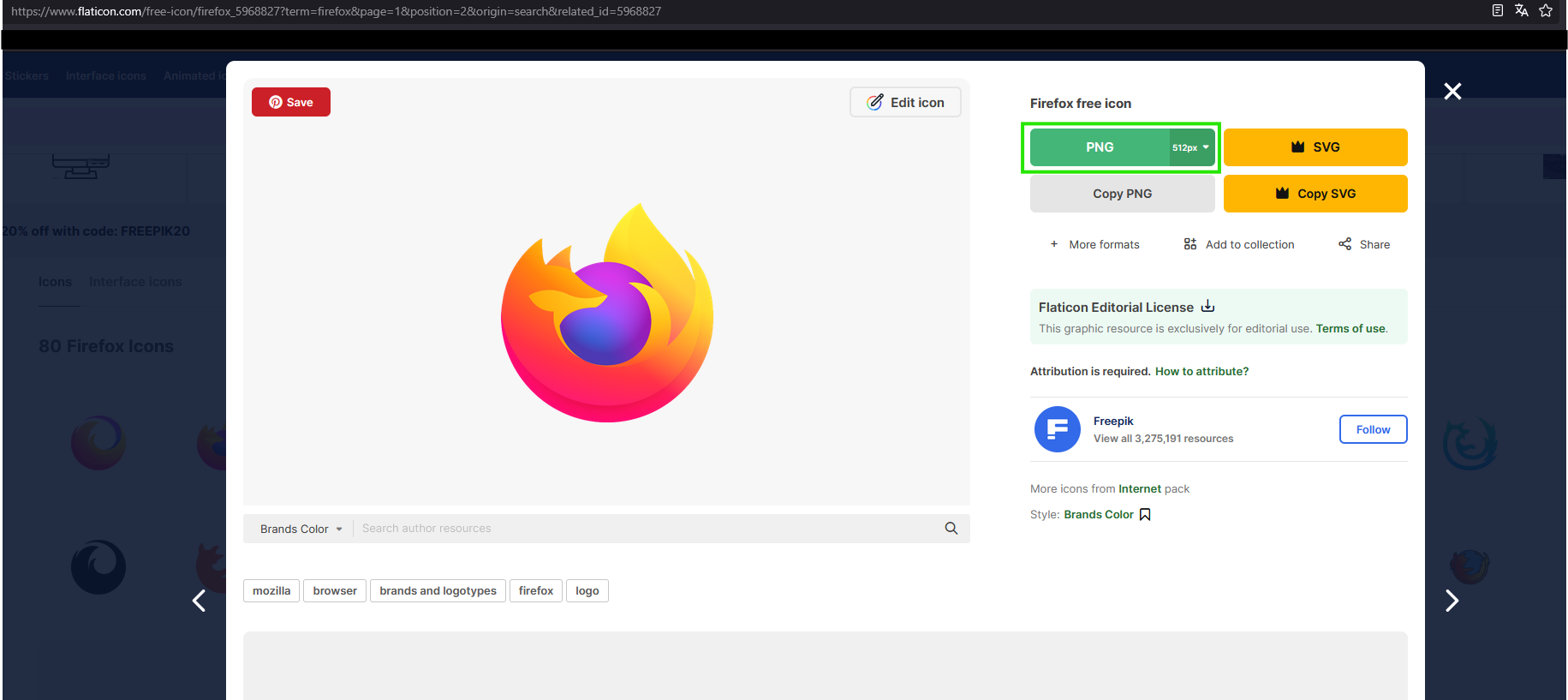Follow the Freepik author
The width and height of the screenshot is (1568, 700).
1373,429
